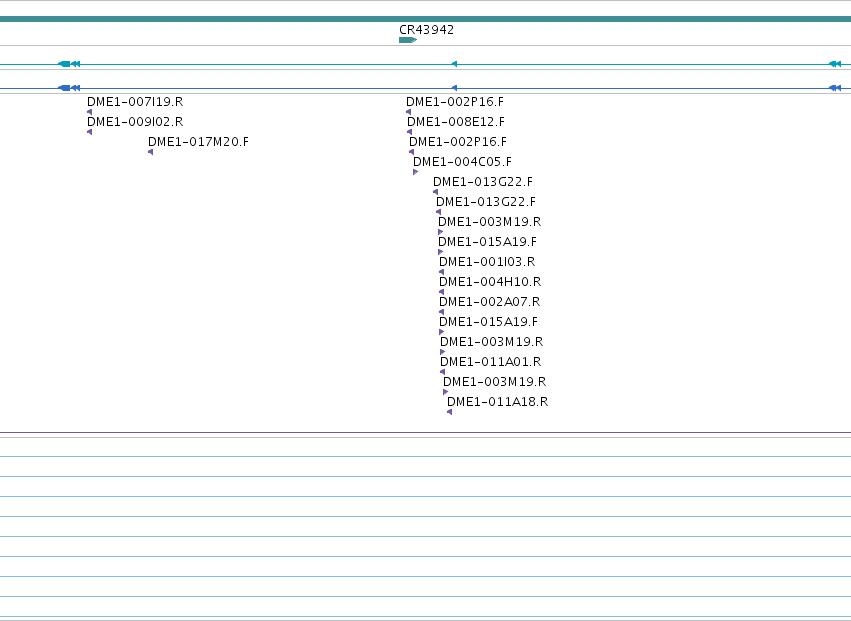Select left exon block on blue transcript
This screenshot has height=621, width=851.
64,88
